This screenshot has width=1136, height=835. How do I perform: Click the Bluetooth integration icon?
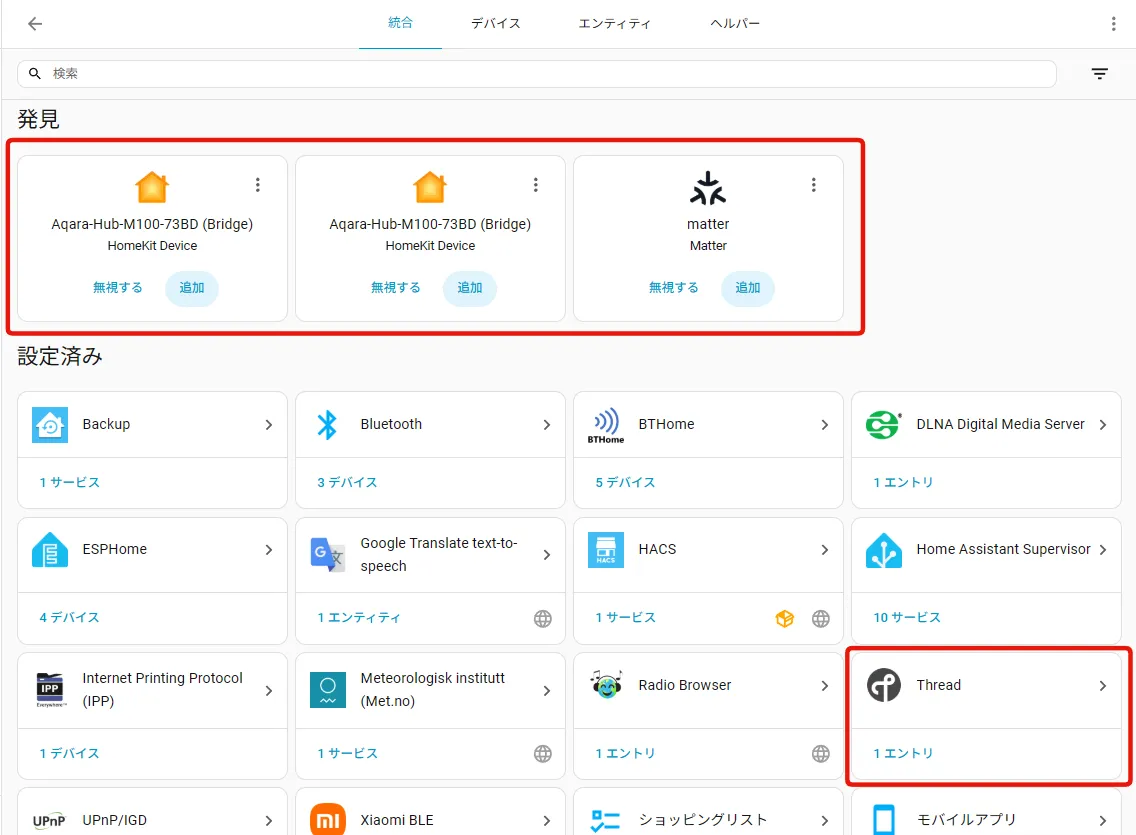[x=327, y=424]
